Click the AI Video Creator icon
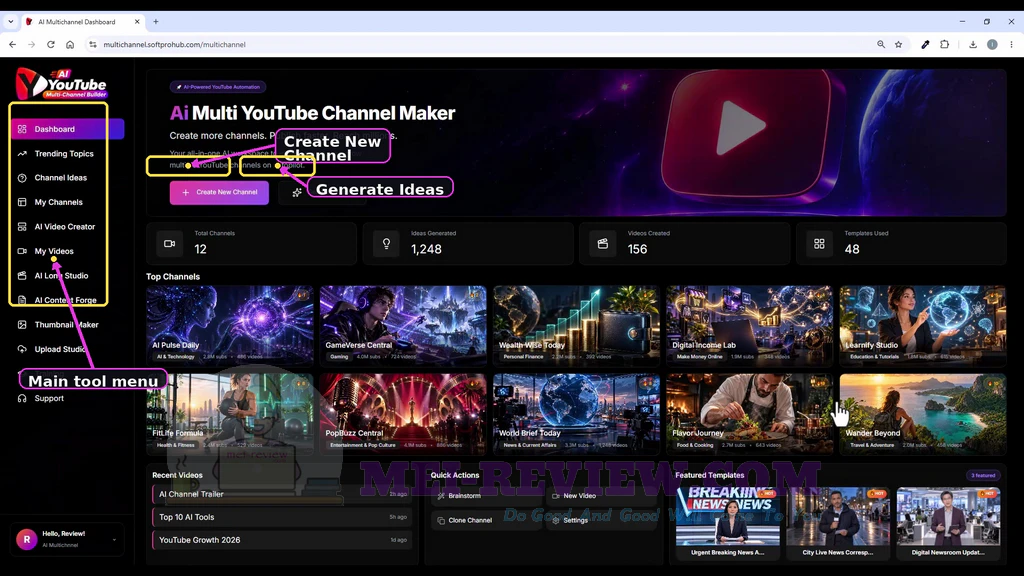Viewport: 1024px width, 576px height. pos(22,227)
